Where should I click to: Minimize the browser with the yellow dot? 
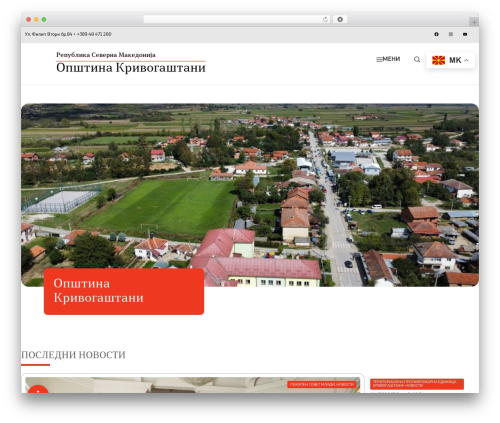pyautogui.click(x=36, y=20)
